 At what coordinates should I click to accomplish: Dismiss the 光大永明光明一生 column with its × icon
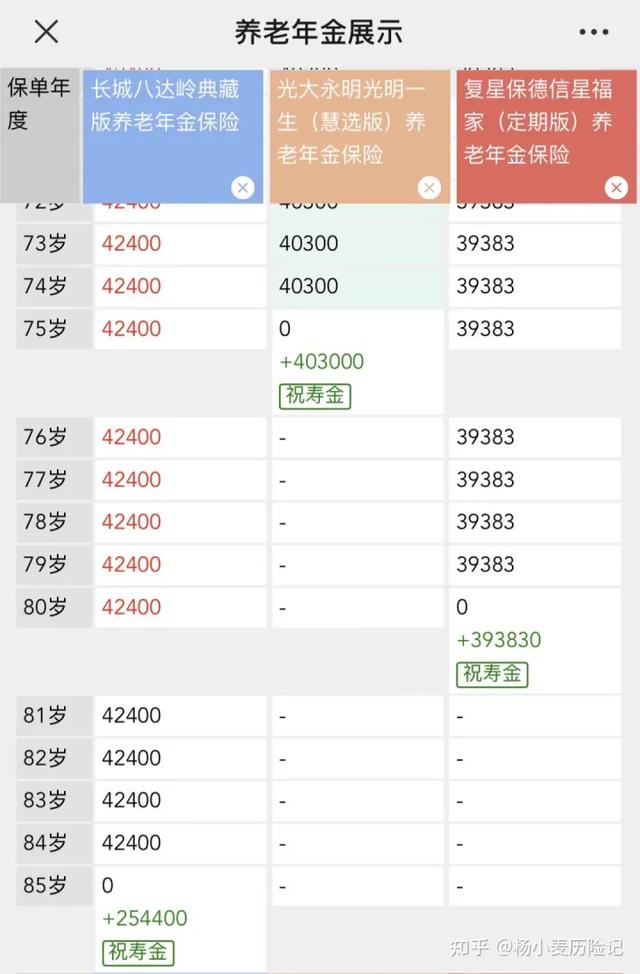click(x=428, y=187)
